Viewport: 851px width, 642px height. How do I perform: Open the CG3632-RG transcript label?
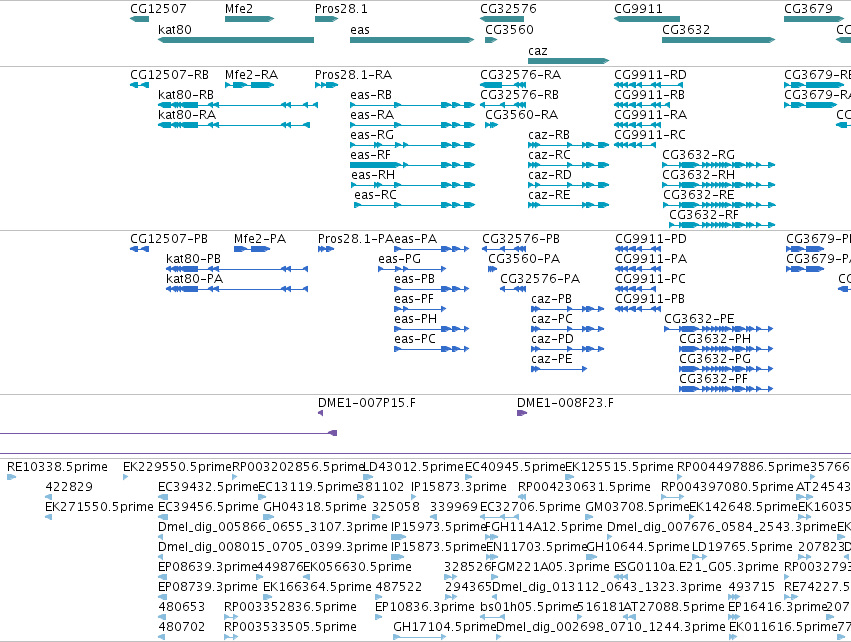point(698,155)
